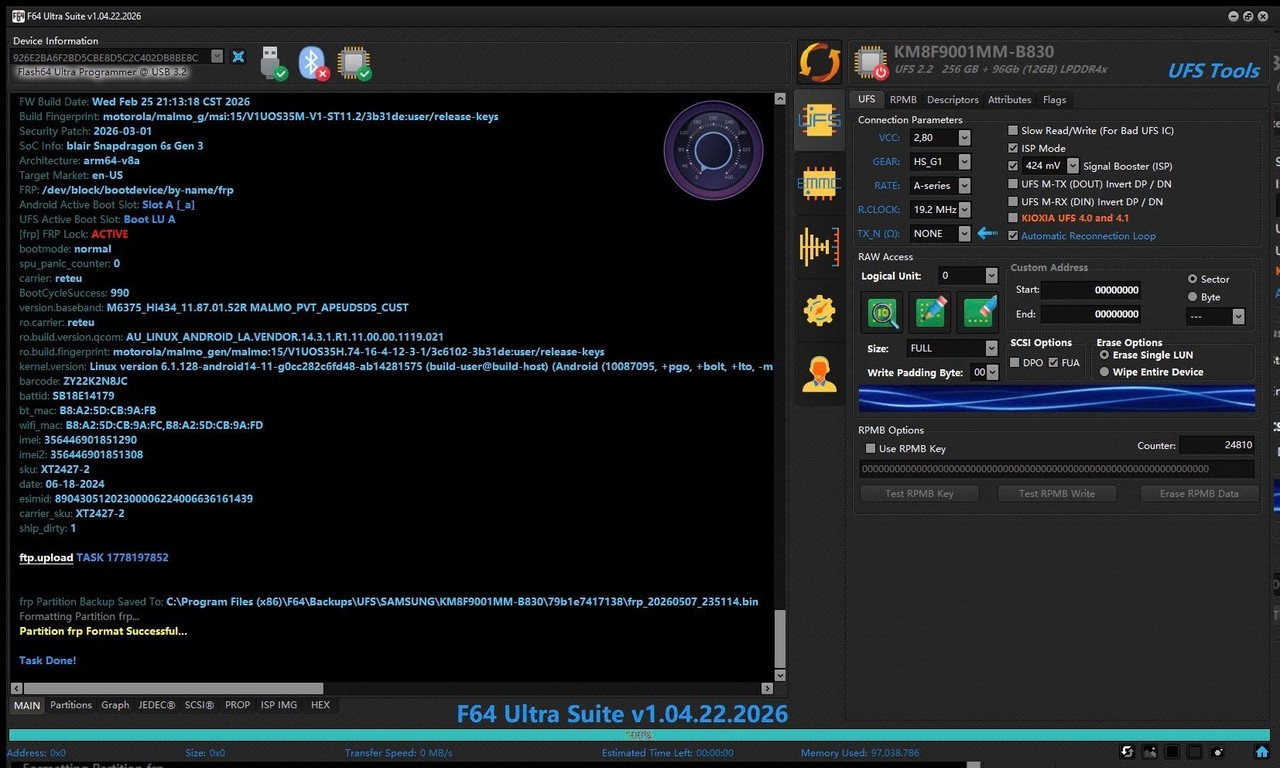Image resolution: width=1280 pixels, height=768 pixels.
Task: Click the orange refresh arrows icon
Action: tap(819, 62)
